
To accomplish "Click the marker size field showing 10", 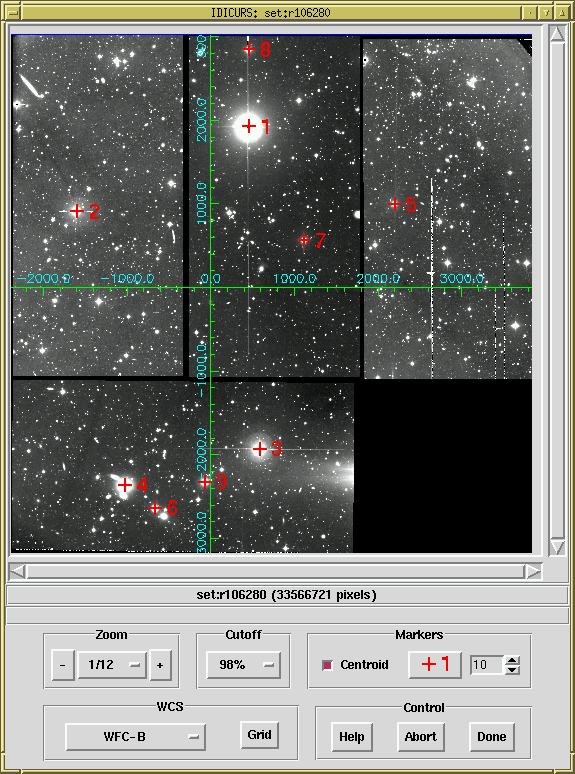I will [486, 665].
